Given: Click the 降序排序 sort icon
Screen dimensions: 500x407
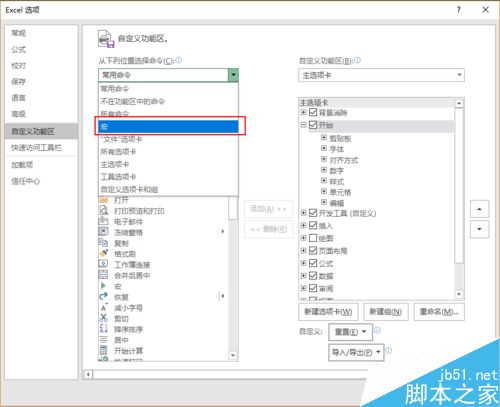Looking at the screenshot, I should (x=104, y=329).
